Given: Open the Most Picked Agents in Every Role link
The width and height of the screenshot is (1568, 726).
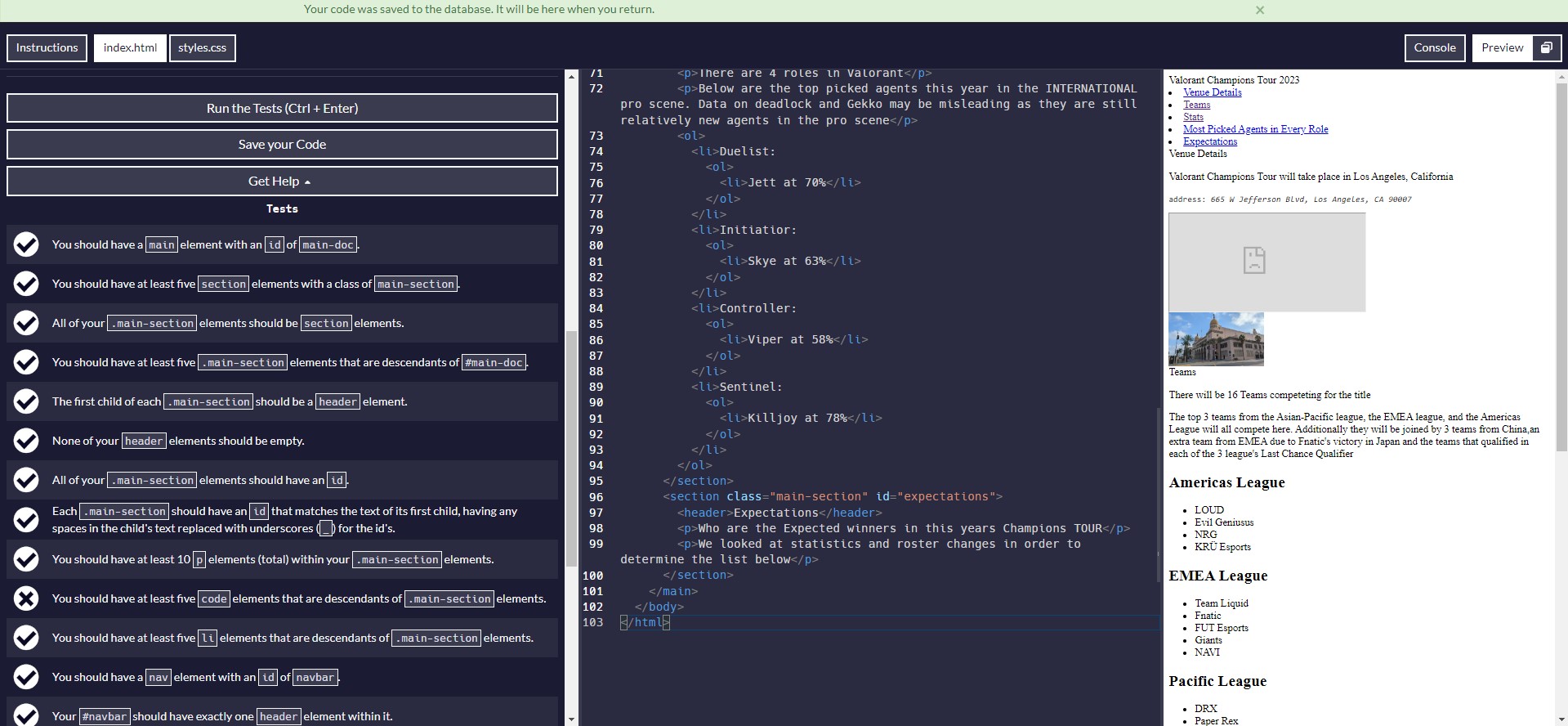Looking at the screenshot, I should 1255,129.
